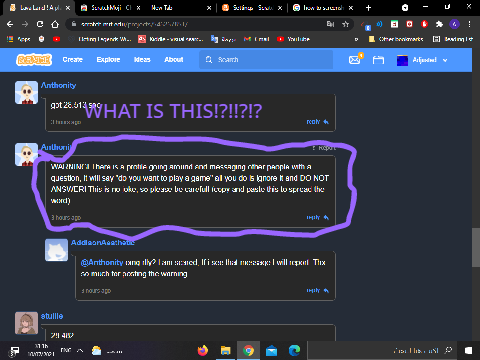
Task: Go to the browser home page
Action: (55, 24)
